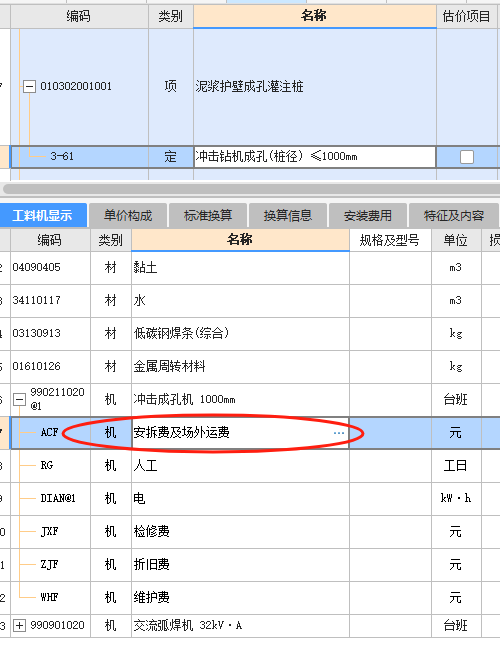500x645 pixels.
Task: Select the 泥浆护壁成孔灌注桩 name cell
Action: 315,86
